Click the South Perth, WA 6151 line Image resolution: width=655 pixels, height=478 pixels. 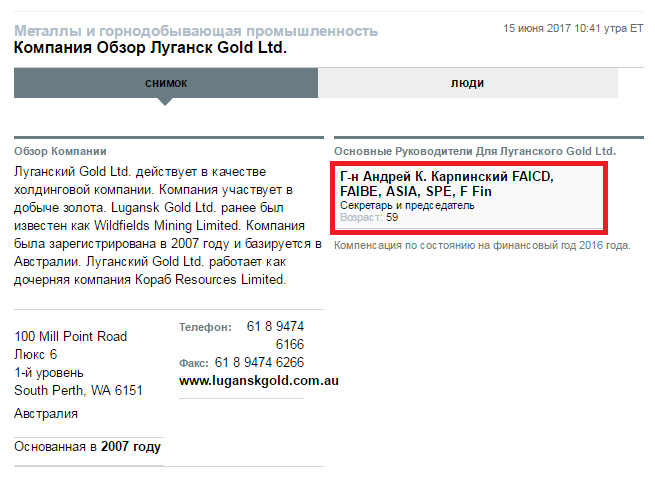pos(78,390)
